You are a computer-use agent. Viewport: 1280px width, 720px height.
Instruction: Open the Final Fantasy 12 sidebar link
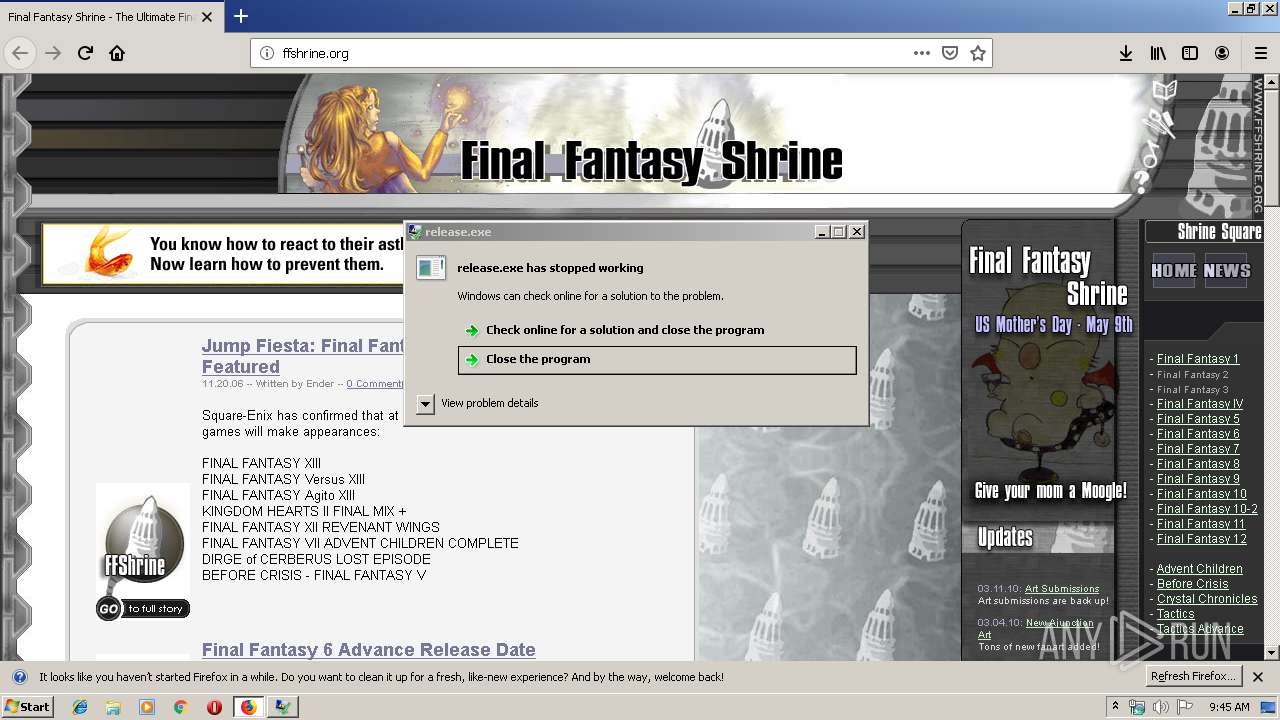point(1202,539)
